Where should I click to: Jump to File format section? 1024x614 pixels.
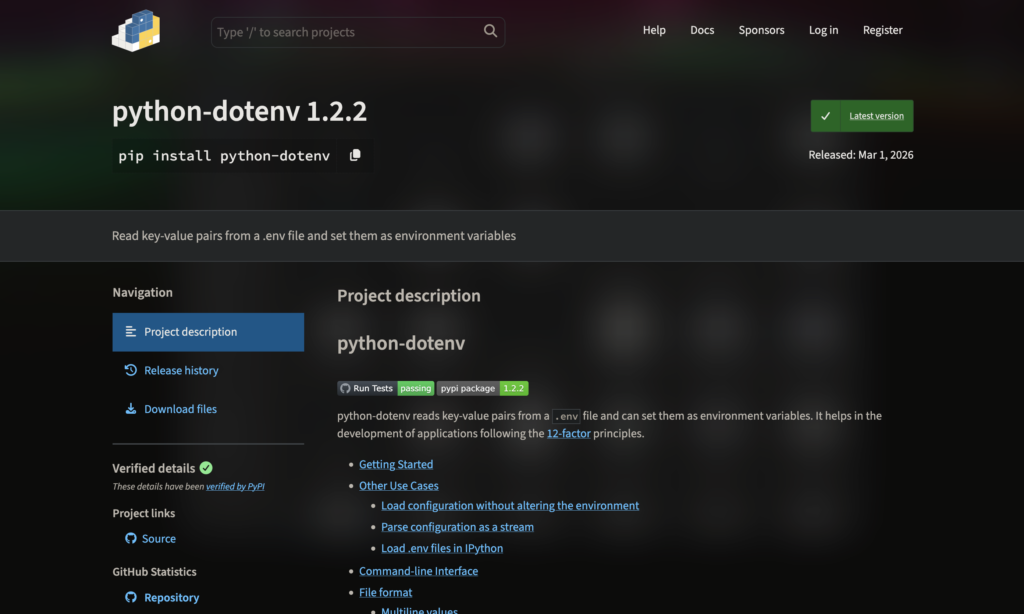click(x=385, y=592)
